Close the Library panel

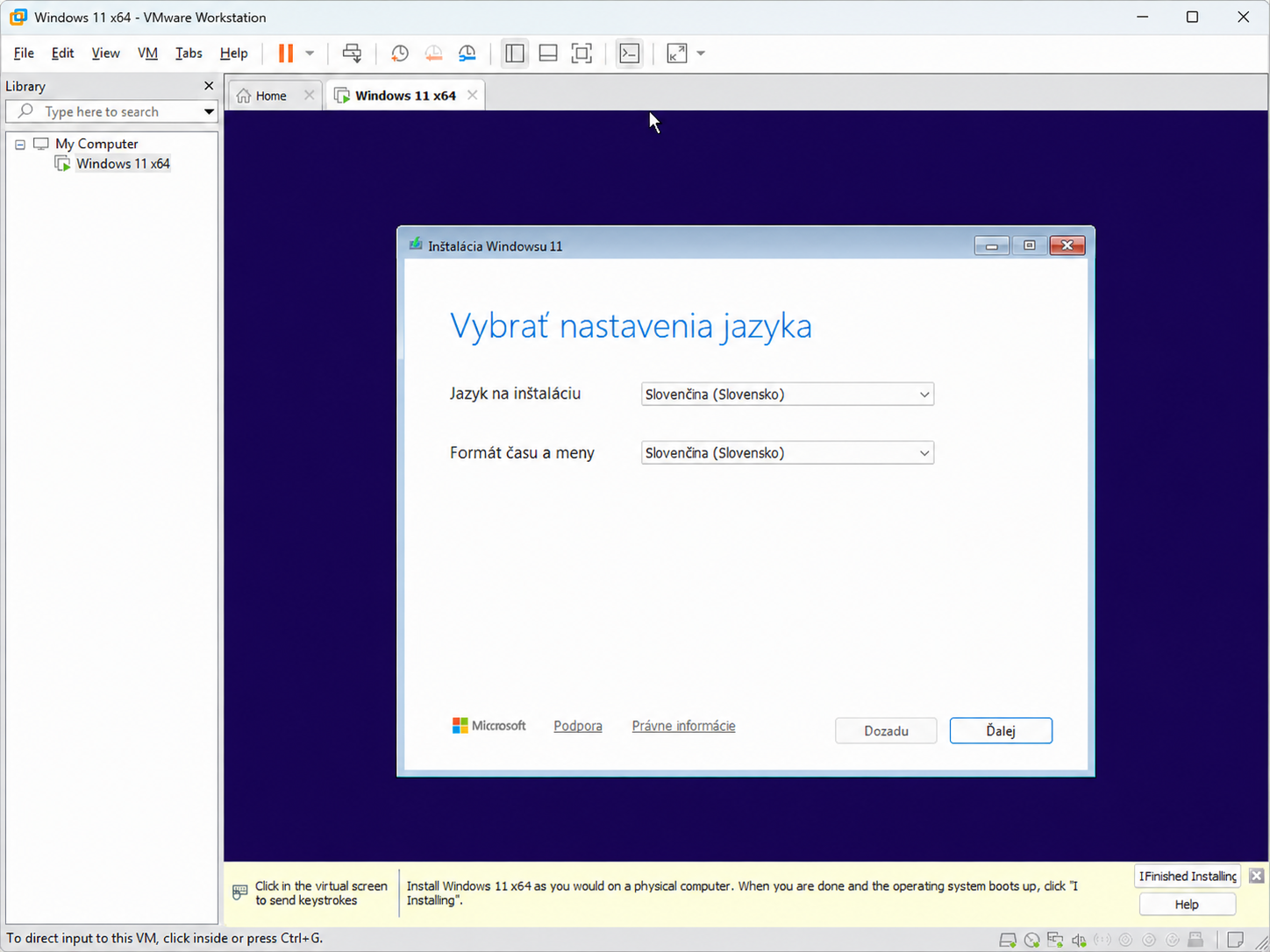pyautogui.click(x=209, y=86)
